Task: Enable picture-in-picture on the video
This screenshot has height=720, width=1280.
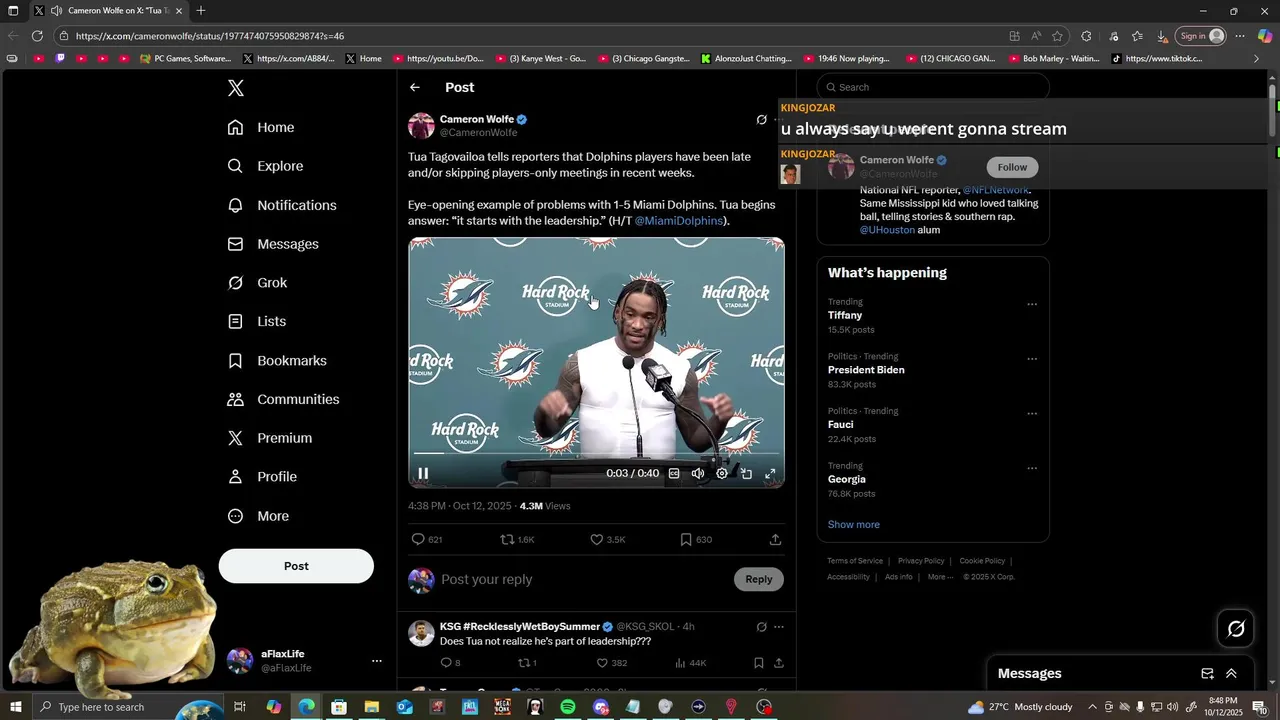Action: click(x=746, y=474)
